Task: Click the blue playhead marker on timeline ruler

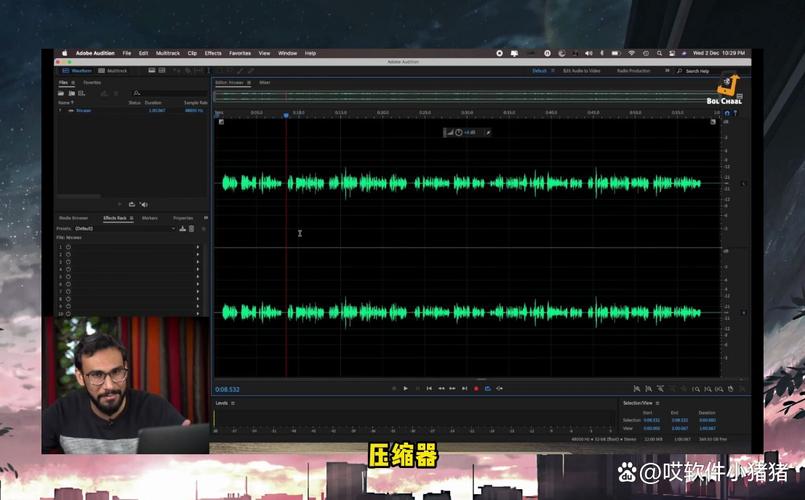Action: pos(286,115)
